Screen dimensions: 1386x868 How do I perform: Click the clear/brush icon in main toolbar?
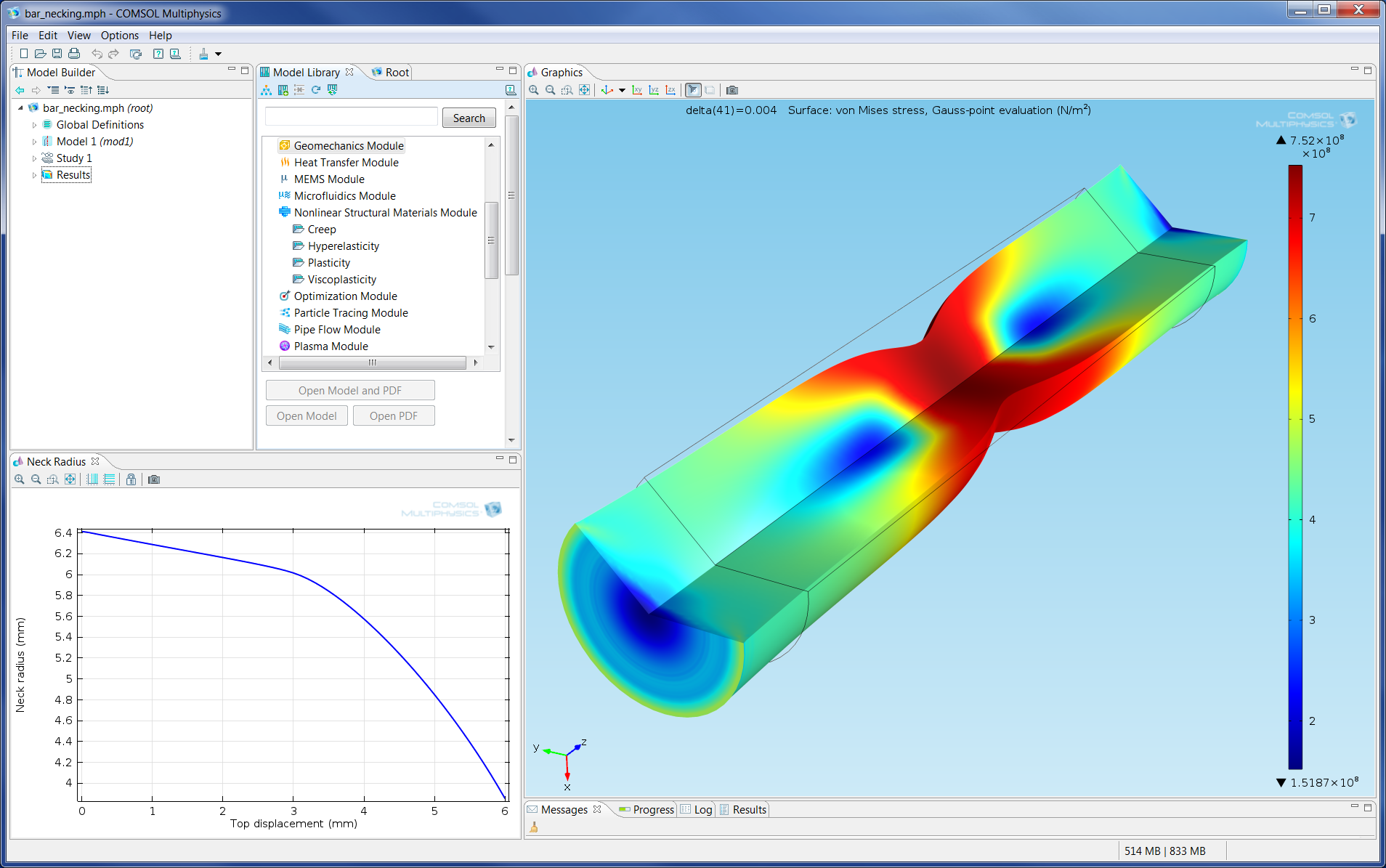tap(203, 54)
